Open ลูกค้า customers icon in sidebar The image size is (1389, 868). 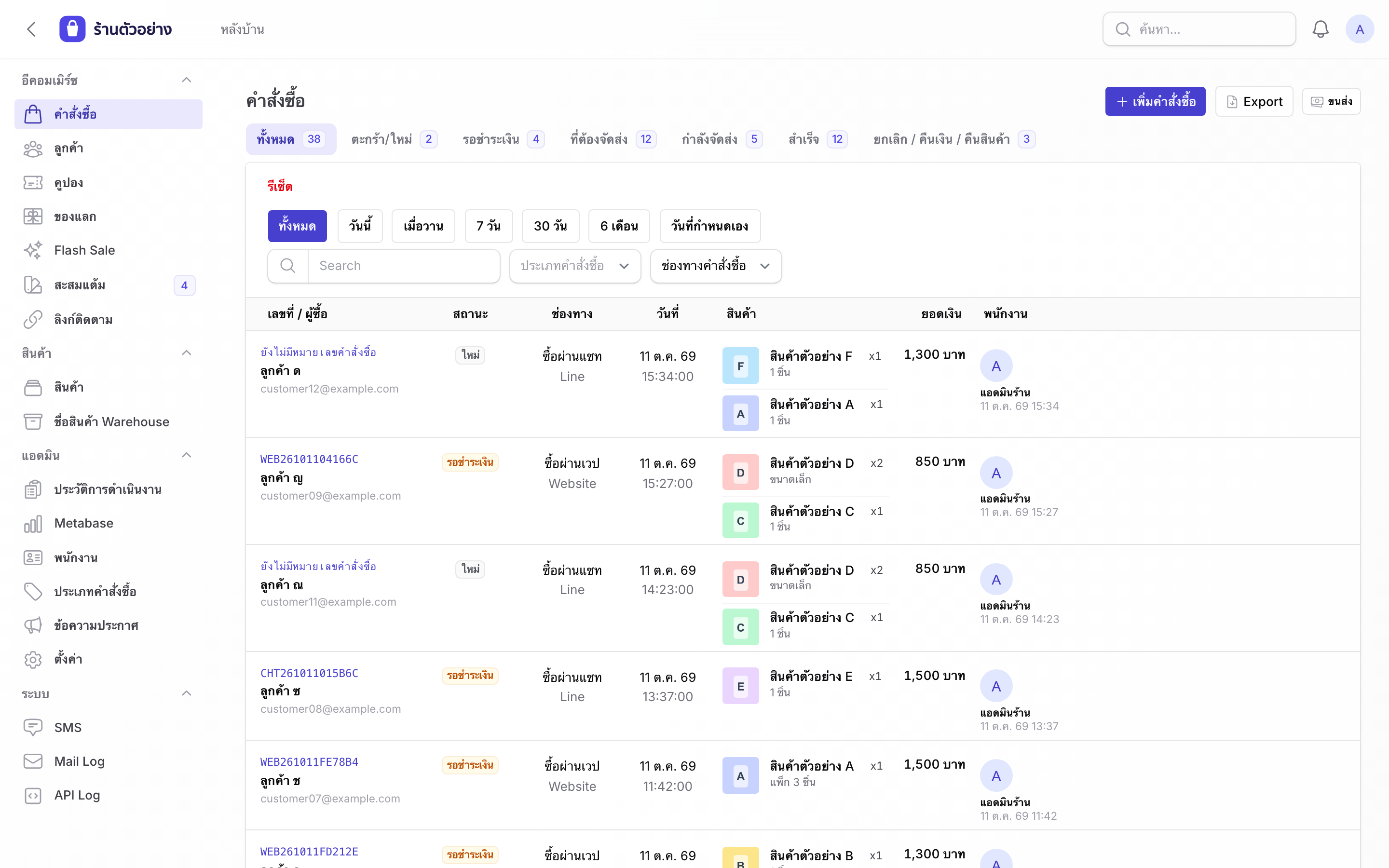point(33,149)
